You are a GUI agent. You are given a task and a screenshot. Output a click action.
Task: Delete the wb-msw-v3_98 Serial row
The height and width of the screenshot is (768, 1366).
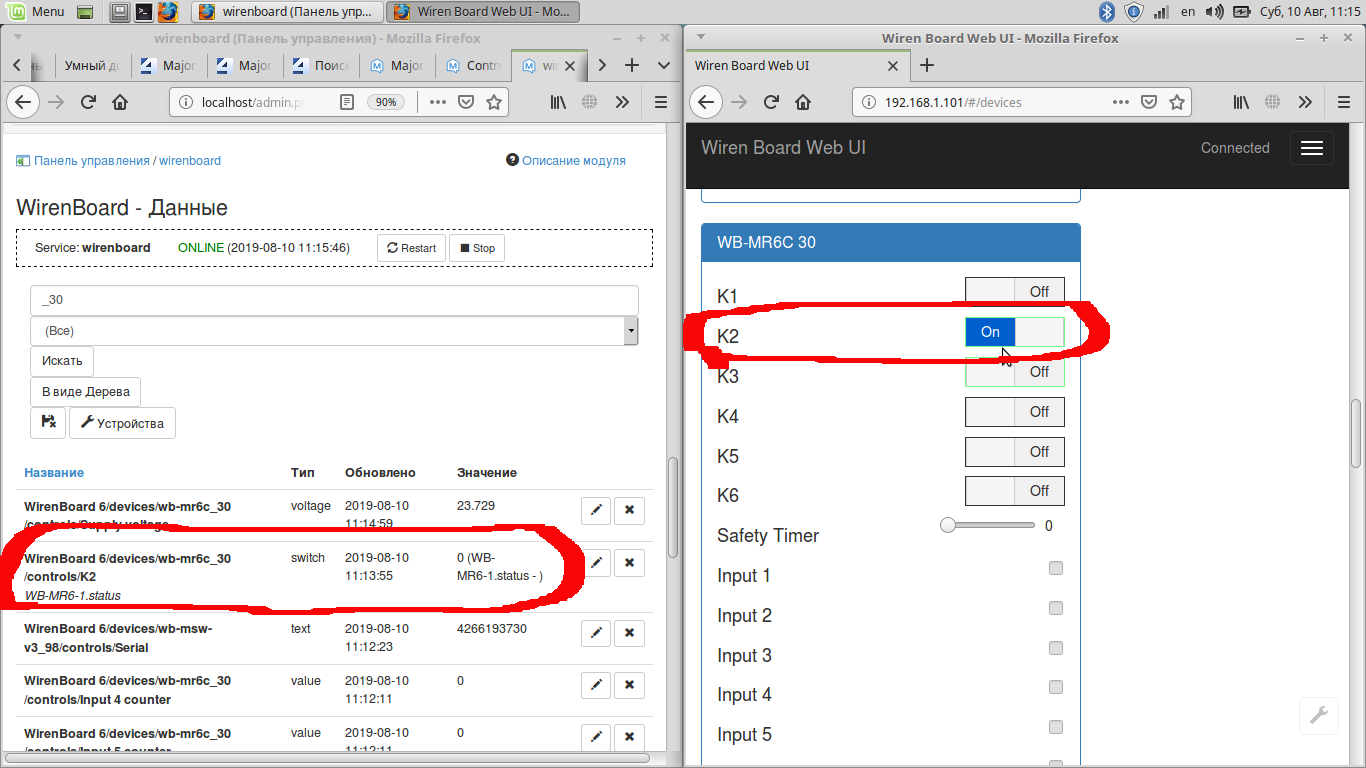[x=629, y=632]
